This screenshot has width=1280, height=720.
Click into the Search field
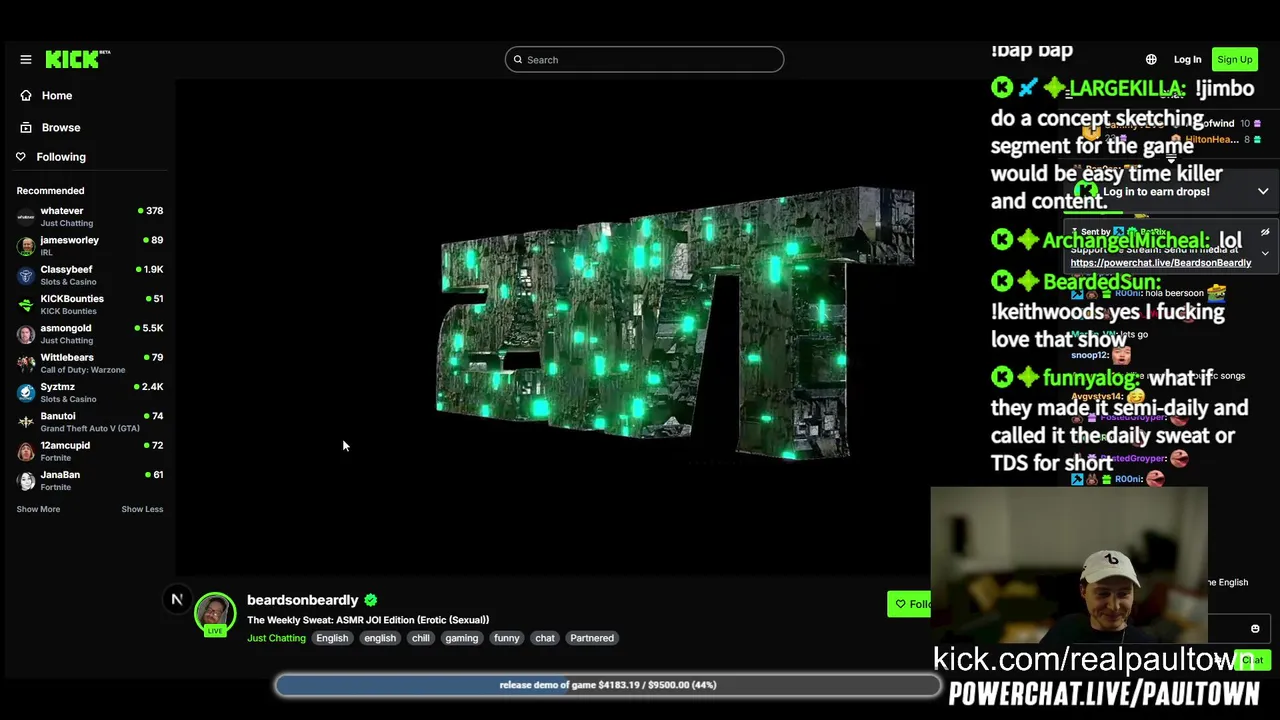(x=644, y=60)
